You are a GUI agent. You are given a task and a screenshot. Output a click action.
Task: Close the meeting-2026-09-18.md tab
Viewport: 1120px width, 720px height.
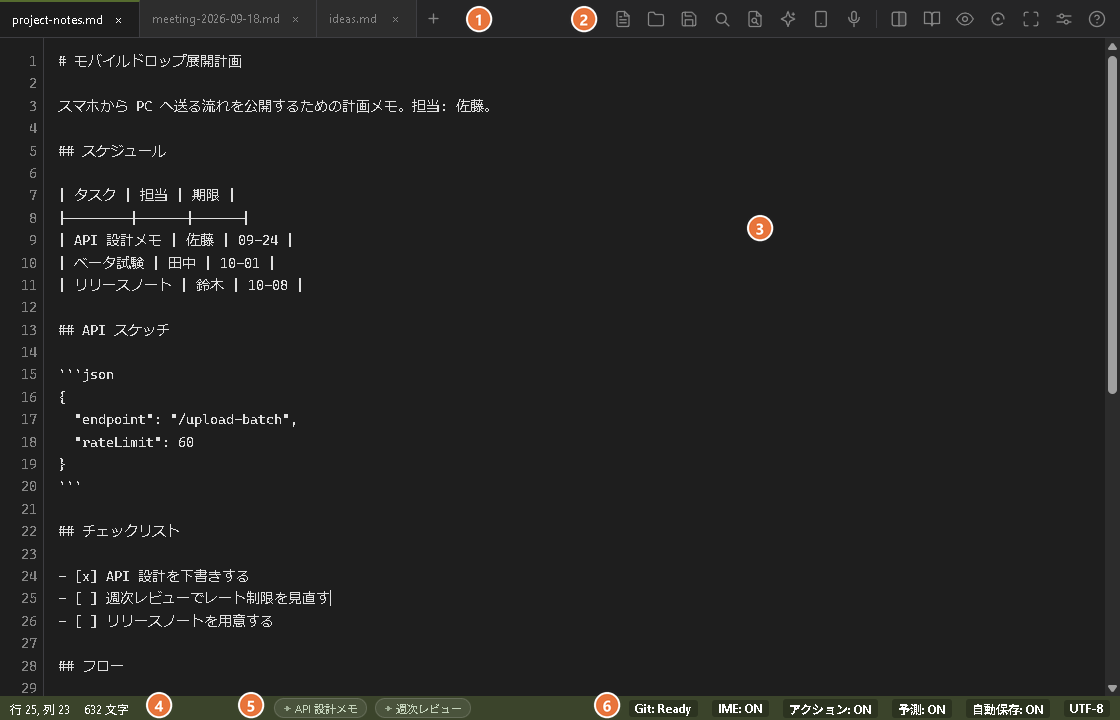point(296,19)
